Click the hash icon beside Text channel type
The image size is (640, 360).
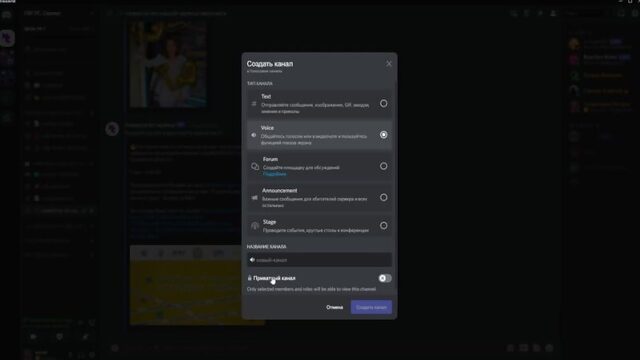254,104
